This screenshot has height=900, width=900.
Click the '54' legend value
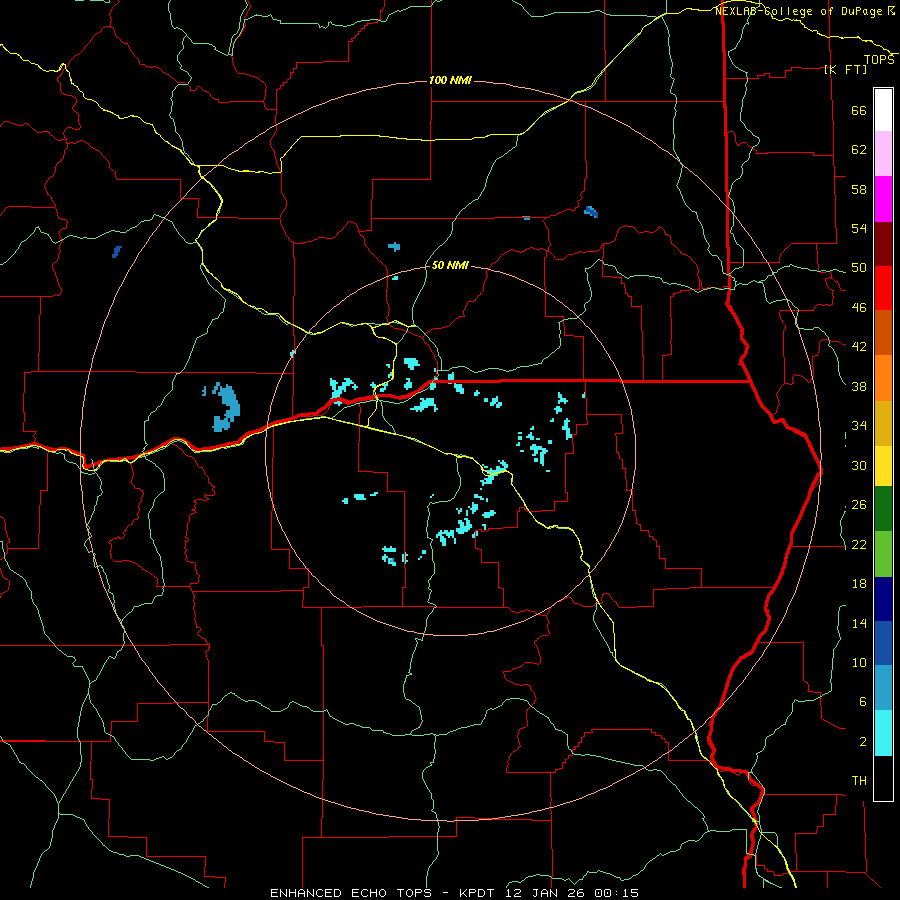[x=859, y=228]
